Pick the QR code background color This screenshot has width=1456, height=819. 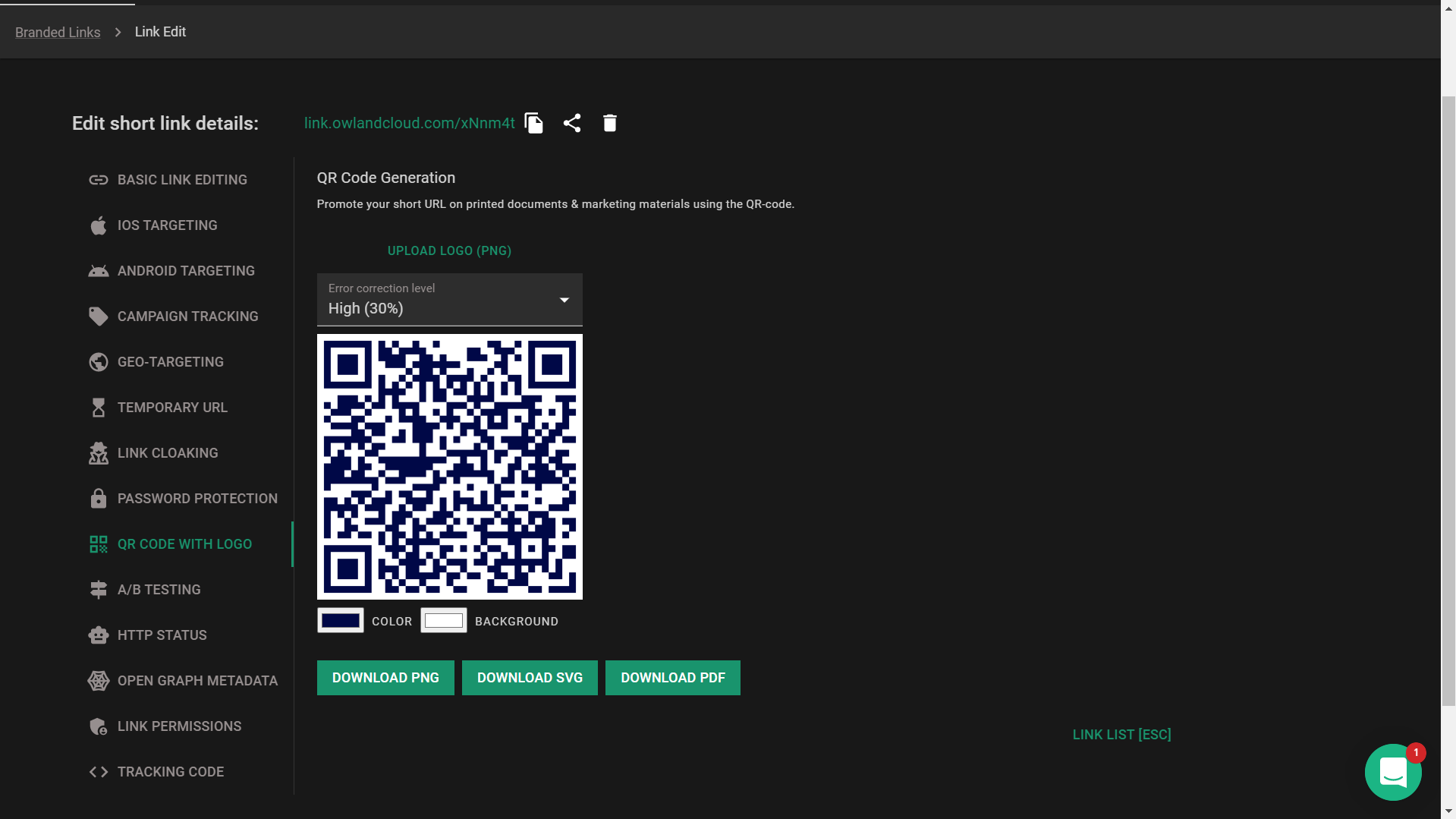click(444, 621)
